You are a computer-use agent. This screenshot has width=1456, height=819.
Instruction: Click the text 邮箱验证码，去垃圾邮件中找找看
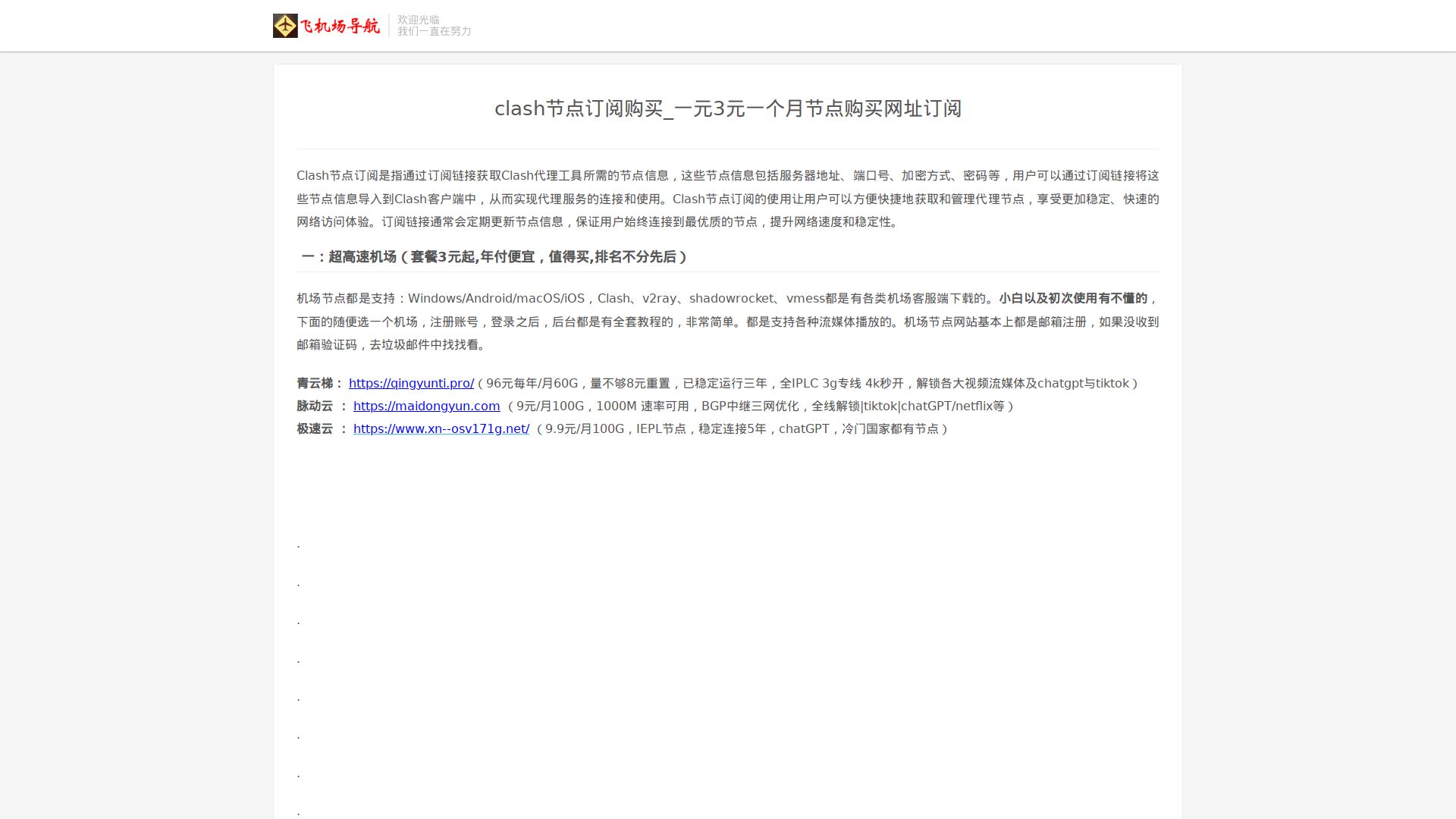pyautogui.click(x=391, y=345)
